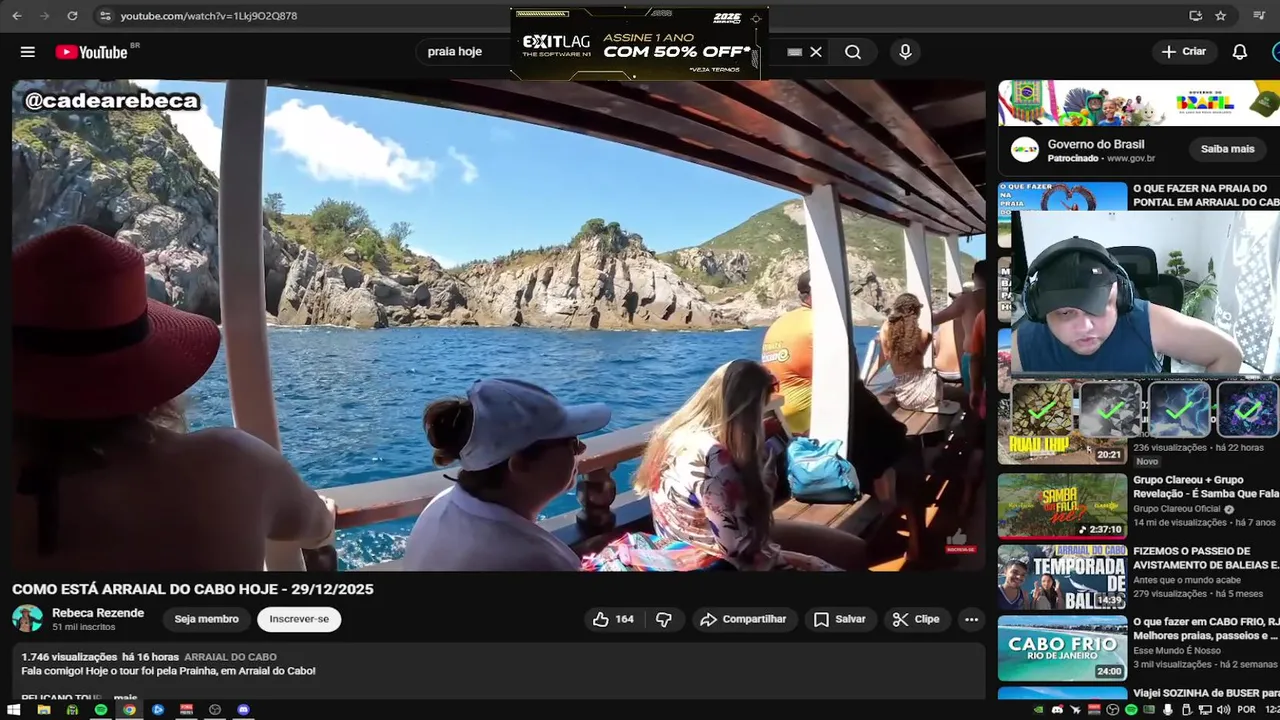This screenshot has width=1280, height=720.
Task: Create a clip with Clipe button
Action: [916, 619]
